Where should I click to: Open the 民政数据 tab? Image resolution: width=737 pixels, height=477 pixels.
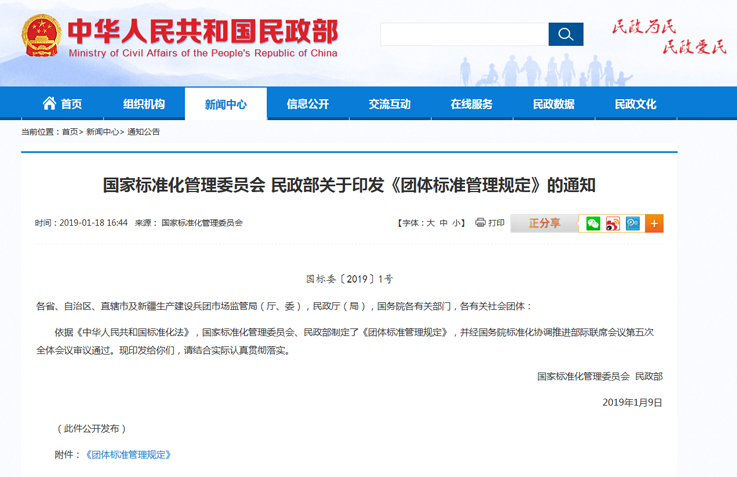(x=553, y=104)
